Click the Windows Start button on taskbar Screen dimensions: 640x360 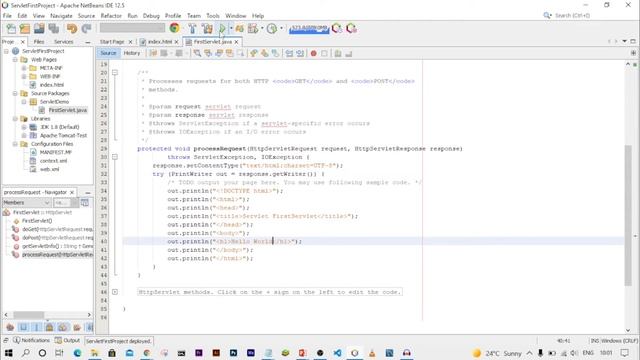[x=8, y=353]
